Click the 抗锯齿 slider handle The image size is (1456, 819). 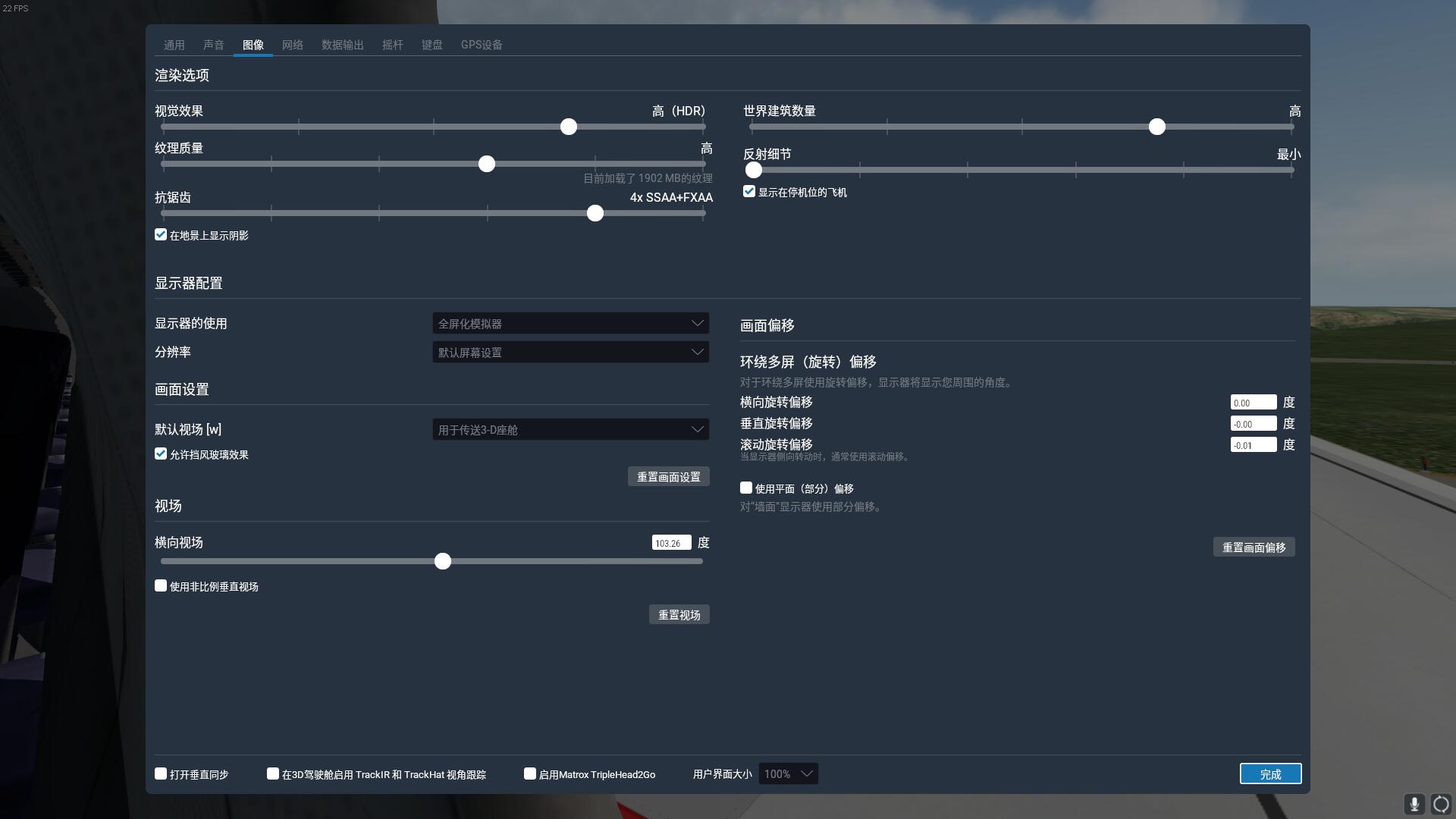click(595, 213)
